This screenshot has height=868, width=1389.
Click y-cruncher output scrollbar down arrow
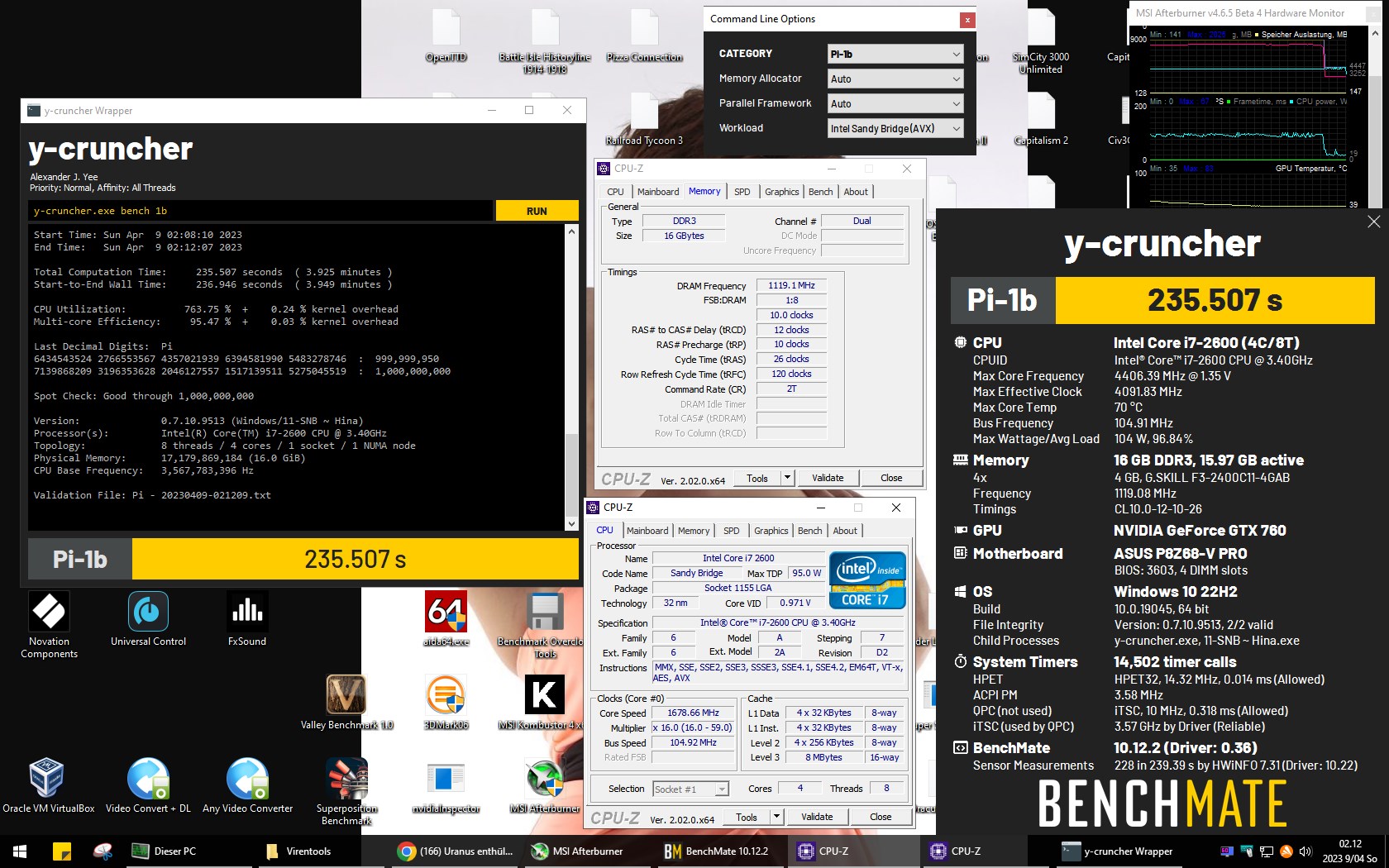[571, 523]
